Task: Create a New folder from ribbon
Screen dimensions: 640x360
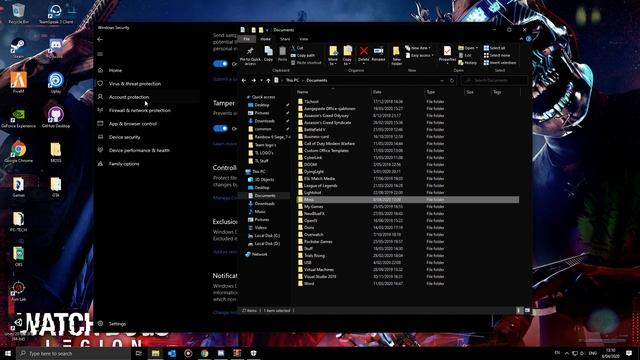Action: point(396,55)
